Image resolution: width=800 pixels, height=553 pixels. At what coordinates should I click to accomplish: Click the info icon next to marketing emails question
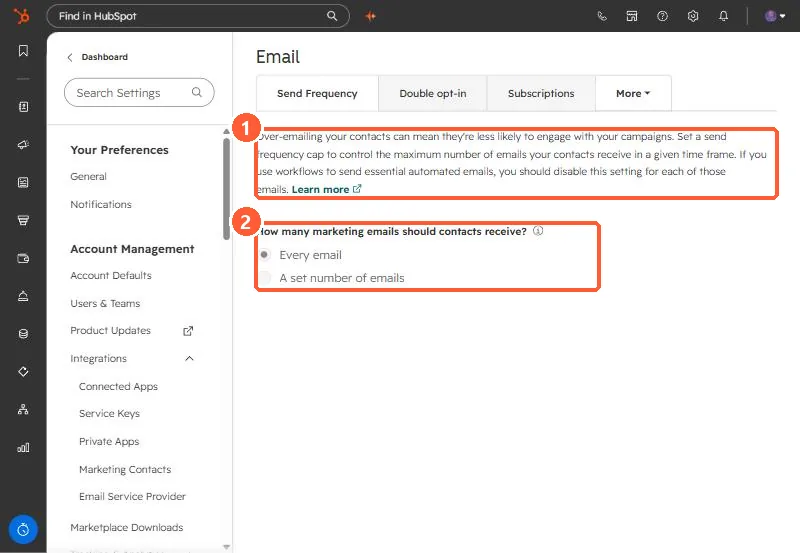pos(538,231)
